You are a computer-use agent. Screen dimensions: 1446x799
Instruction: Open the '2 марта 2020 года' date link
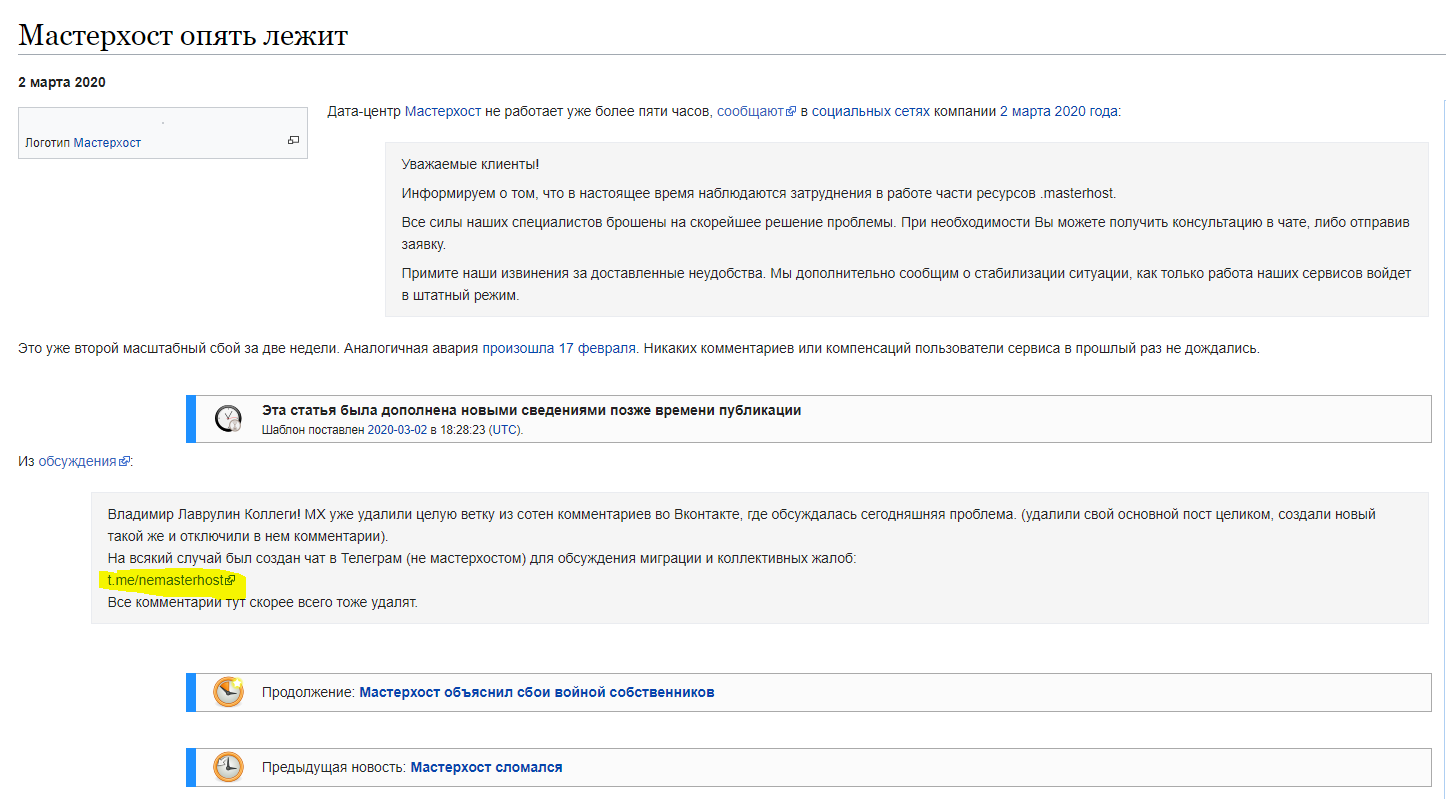1059,111
